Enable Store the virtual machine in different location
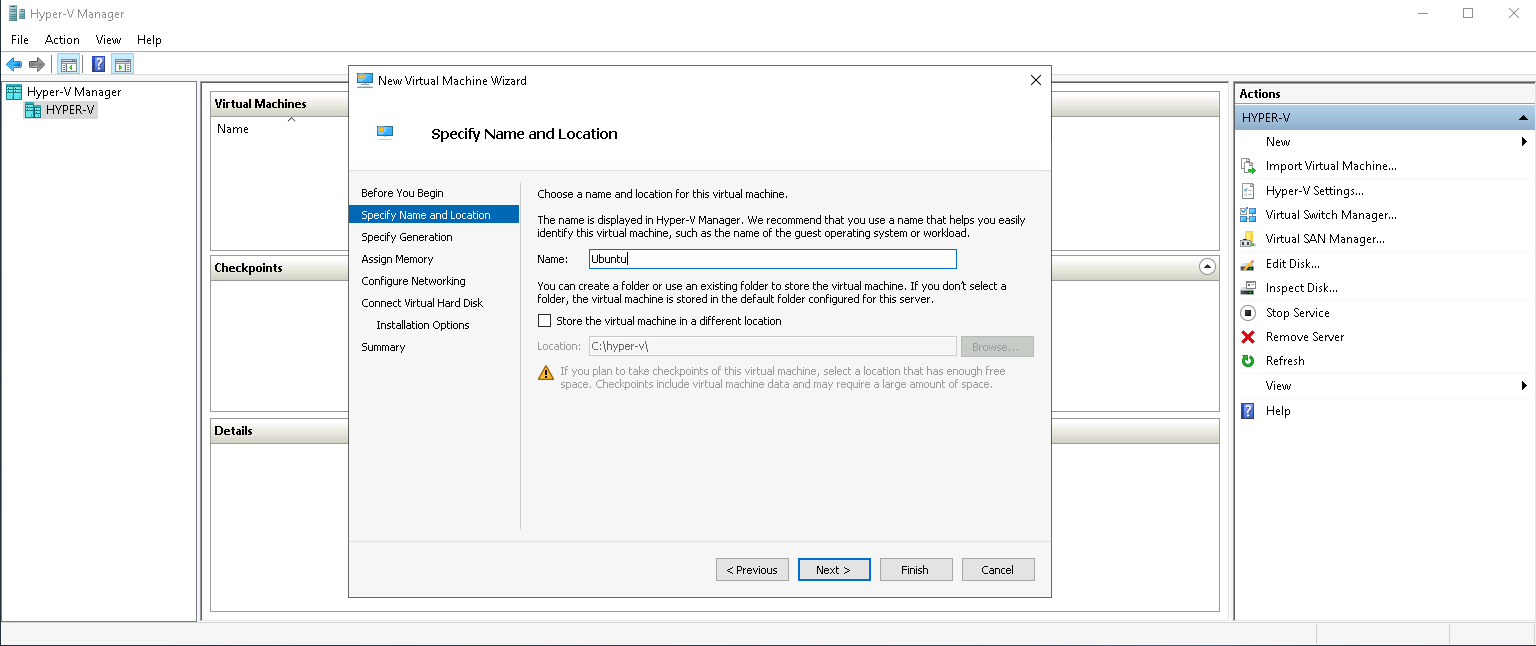 545,321
